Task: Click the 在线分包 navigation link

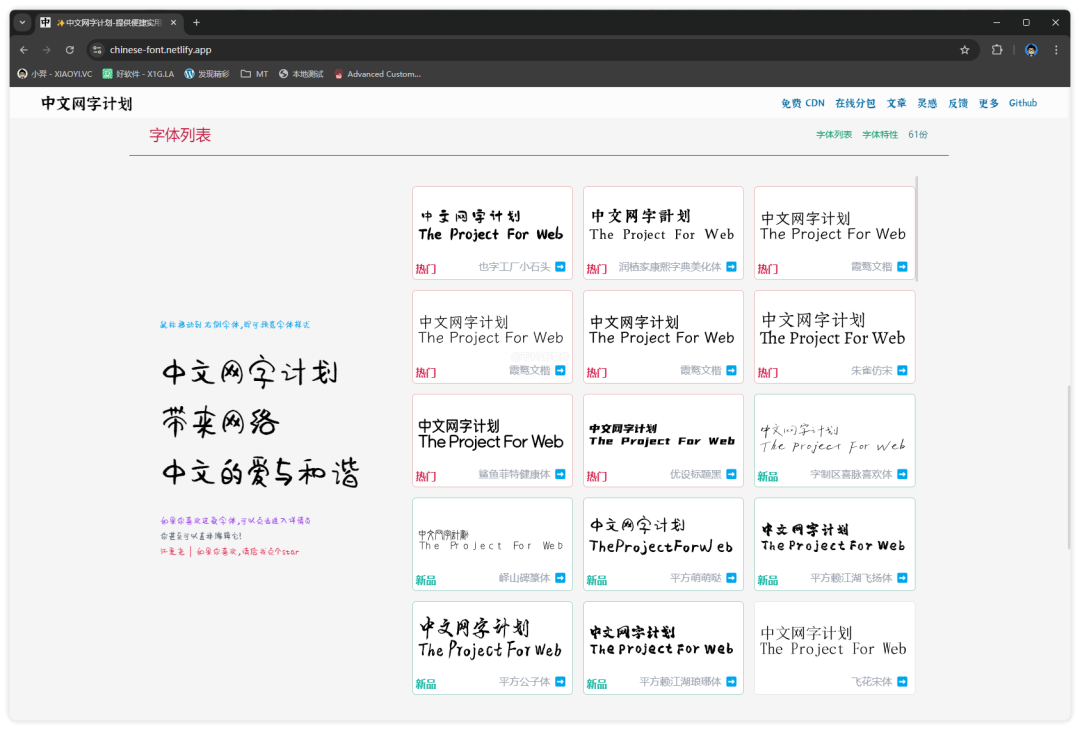Action: pyautogui.click(x=856, y=103)
